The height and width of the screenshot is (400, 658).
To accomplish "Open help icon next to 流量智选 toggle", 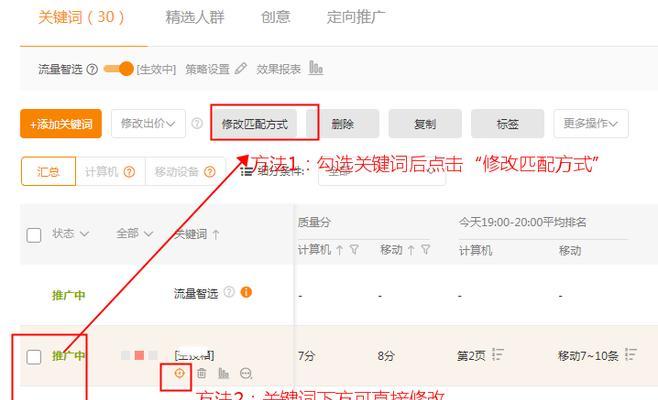I will point(92,69).
